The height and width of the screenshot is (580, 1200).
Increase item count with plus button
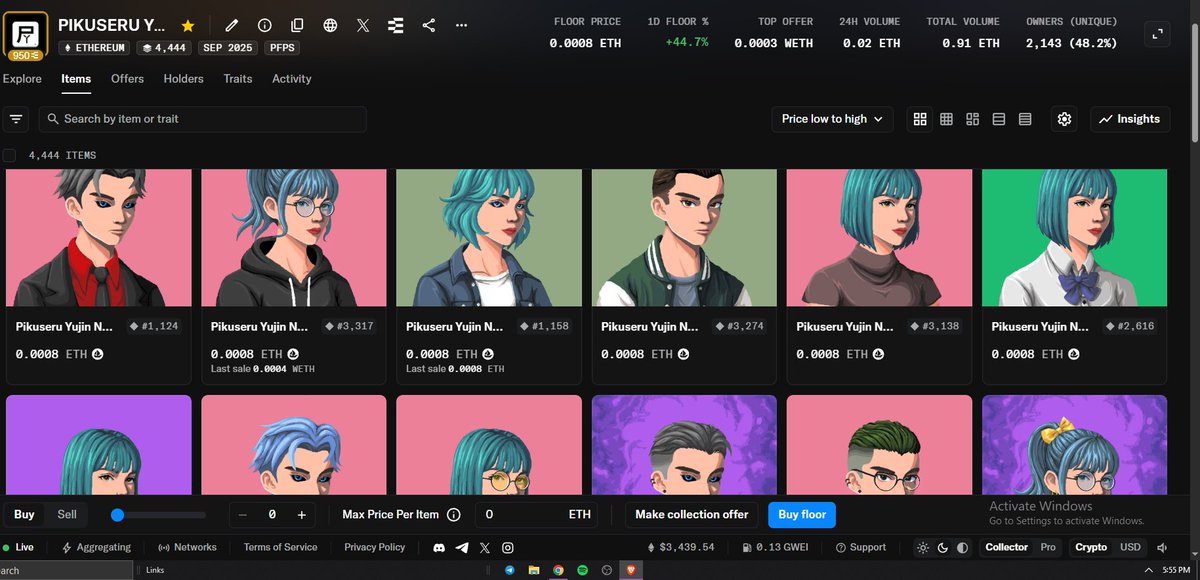pyautogui.click(x=302, y=515)
